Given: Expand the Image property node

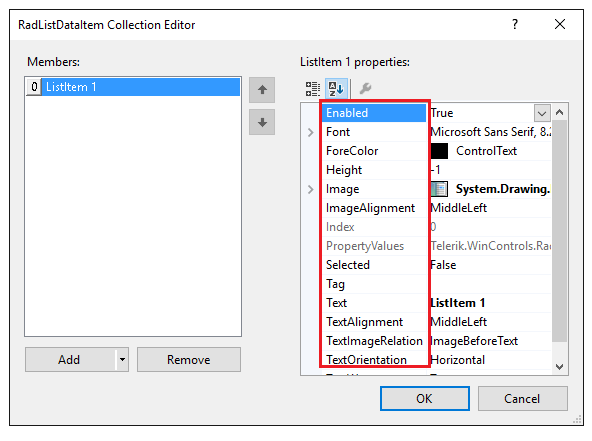Looking at the screenshot, I should [x=310, y=189].
